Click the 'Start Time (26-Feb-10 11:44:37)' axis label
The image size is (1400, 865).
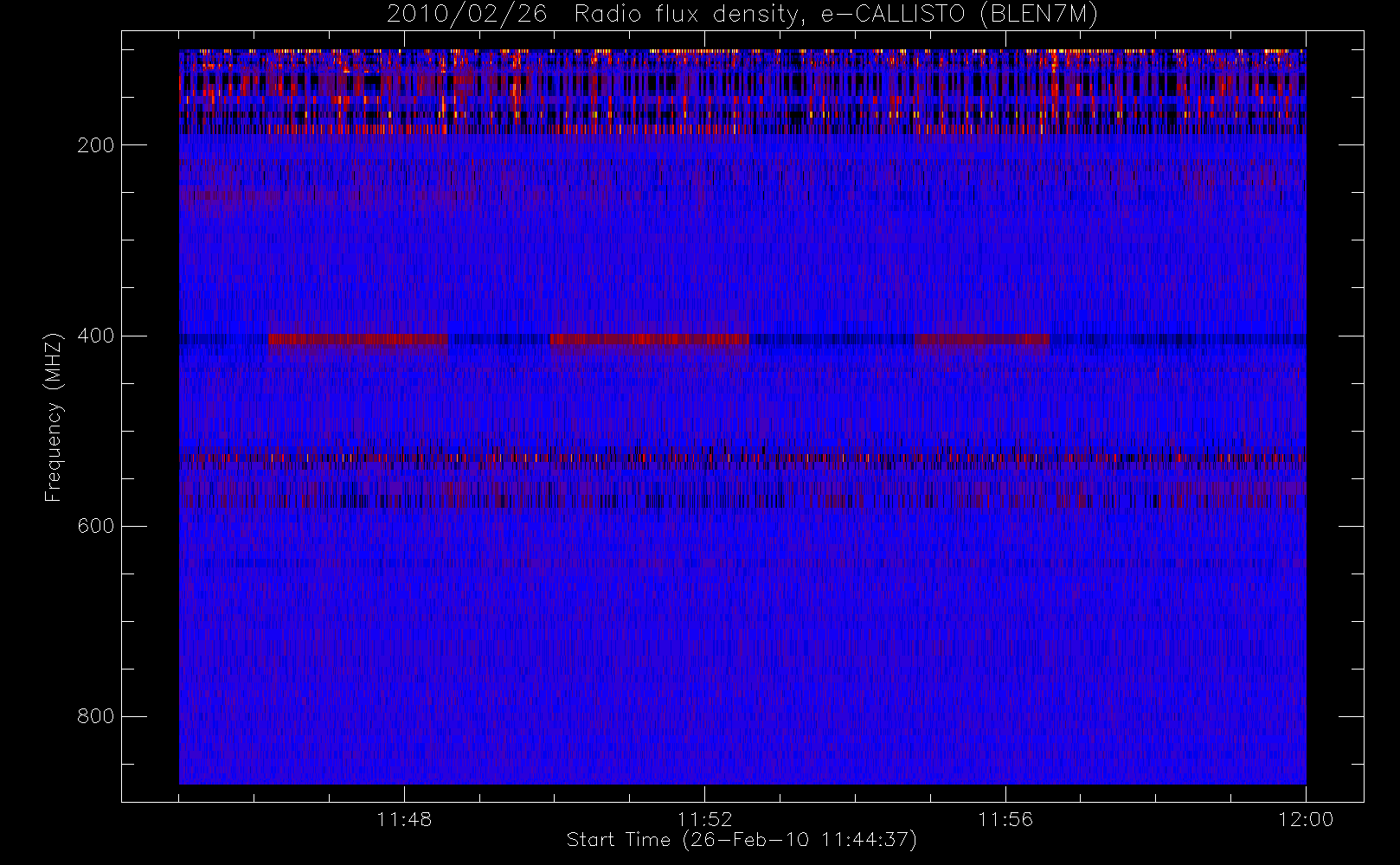[742, 840]
